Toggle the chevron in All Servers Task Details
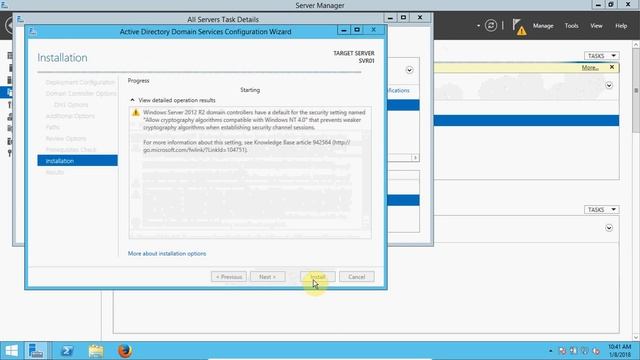The image size is (640, 360). [x=409, y=70]
